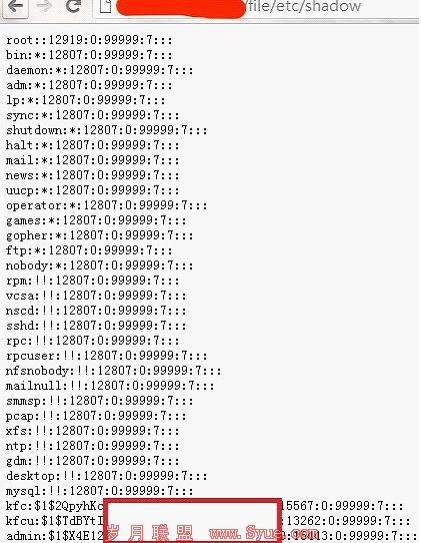
Task: Select the daemon entry line
Action: coord(100,70)
